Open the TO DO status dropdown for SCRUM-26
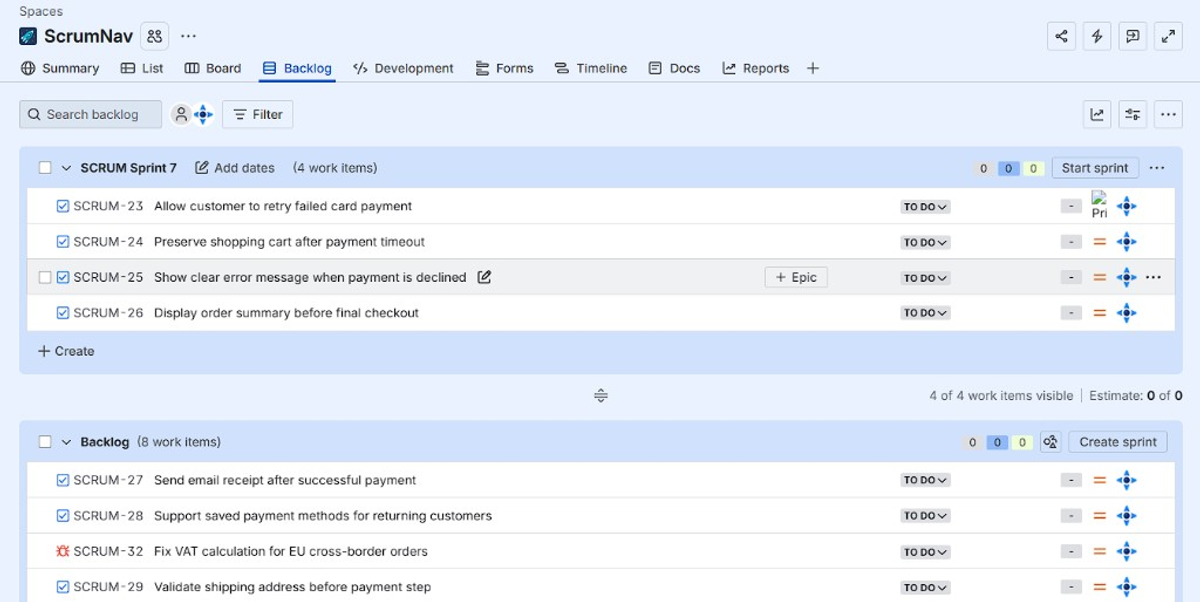 click(925, 313)
